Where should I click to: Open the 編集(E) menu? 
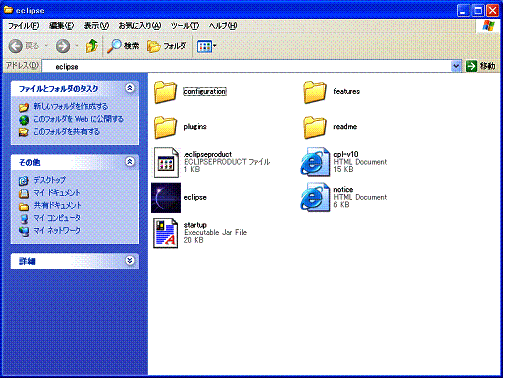[61, 26]
